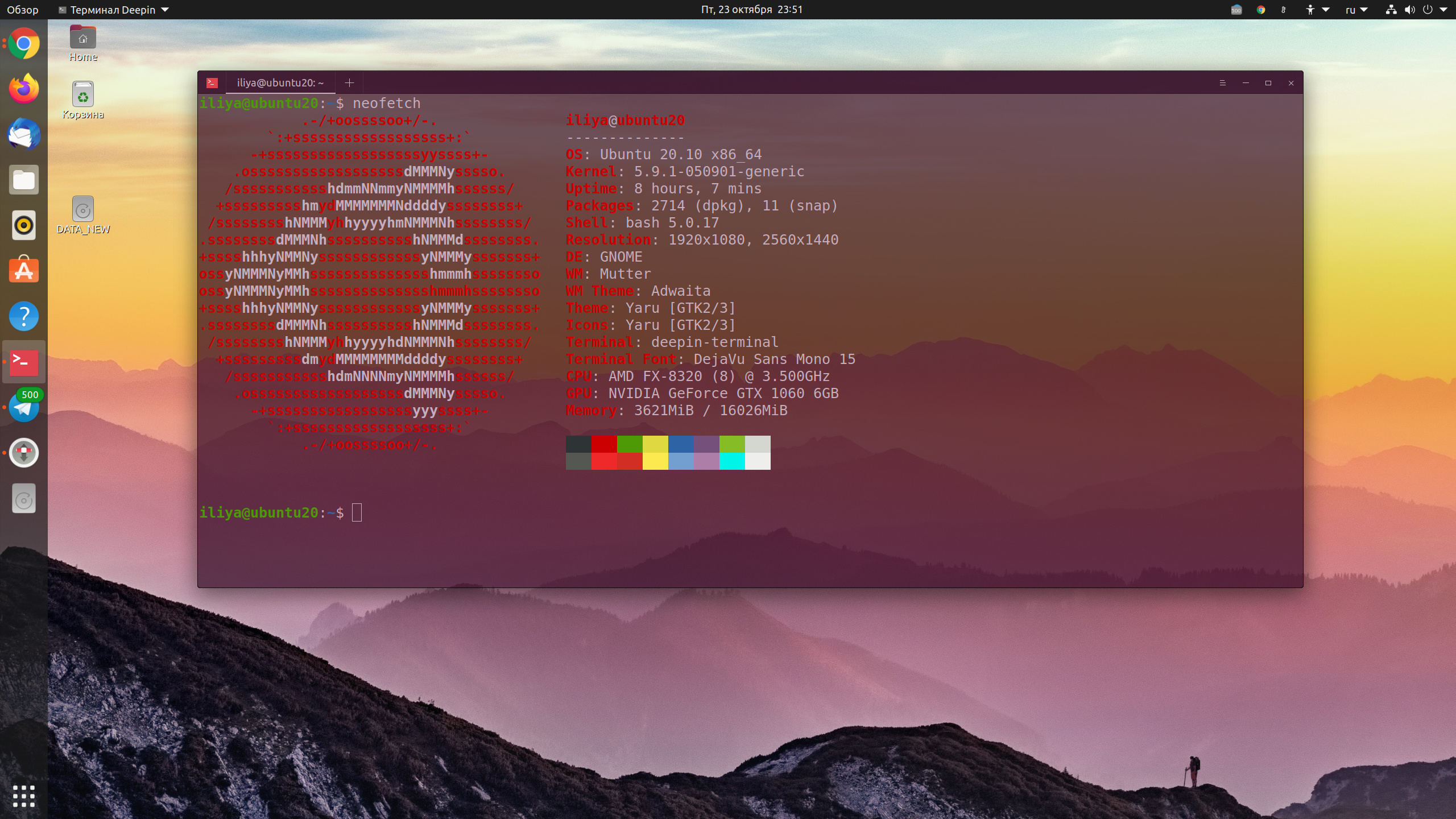Maximize the Deepin Terminal window
This screenshot has width=1456, height=819.
(1268, 83)
